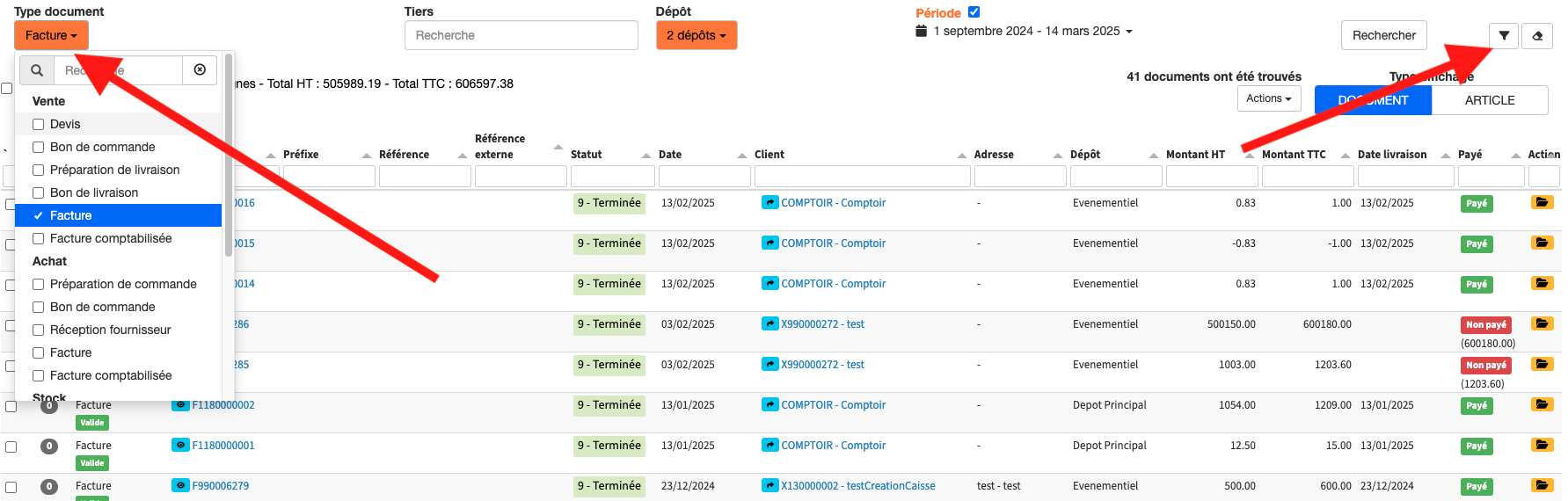Open folder action icon for 600180.00 invoice

1542,324
